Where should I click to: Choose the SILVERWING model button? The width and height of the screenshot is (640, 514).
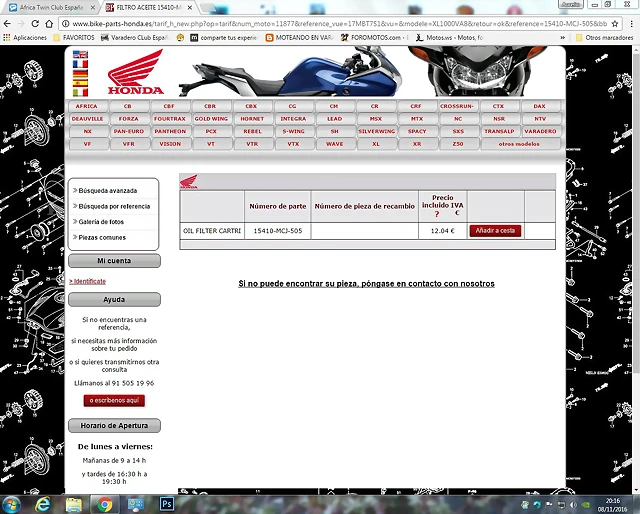[376, 131]
